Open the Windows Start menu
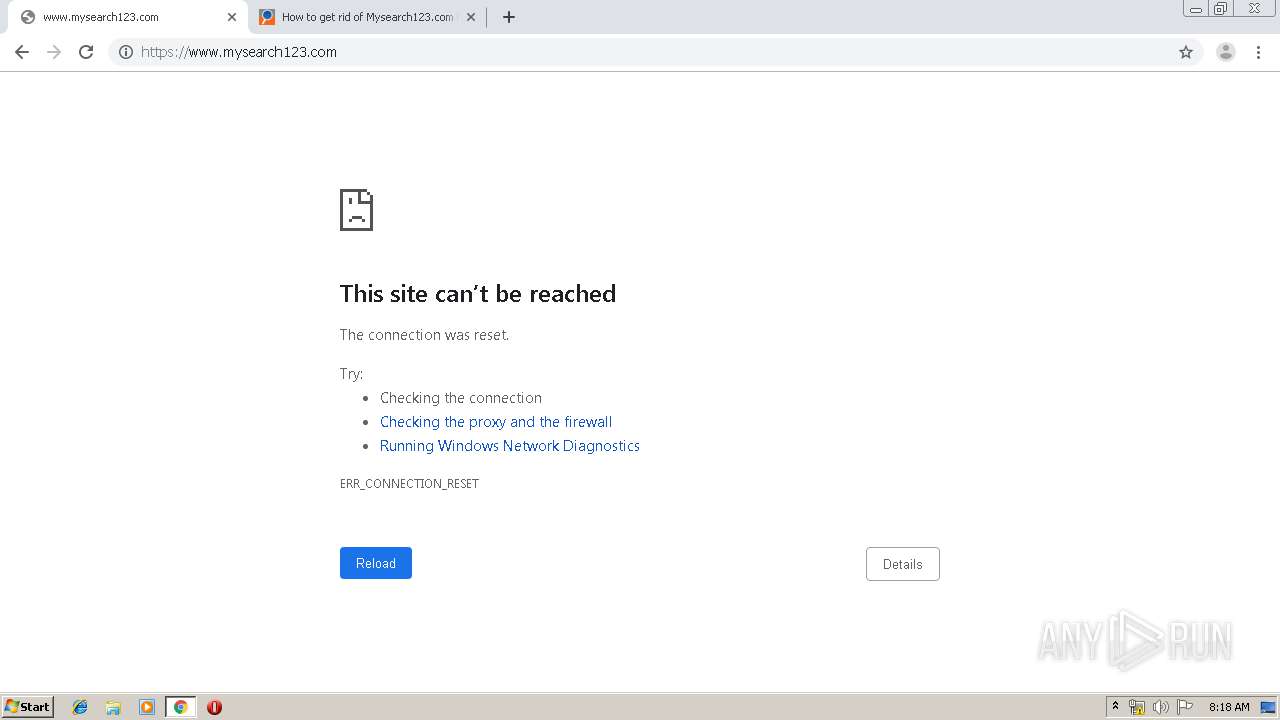 click(x=28, y=707)
